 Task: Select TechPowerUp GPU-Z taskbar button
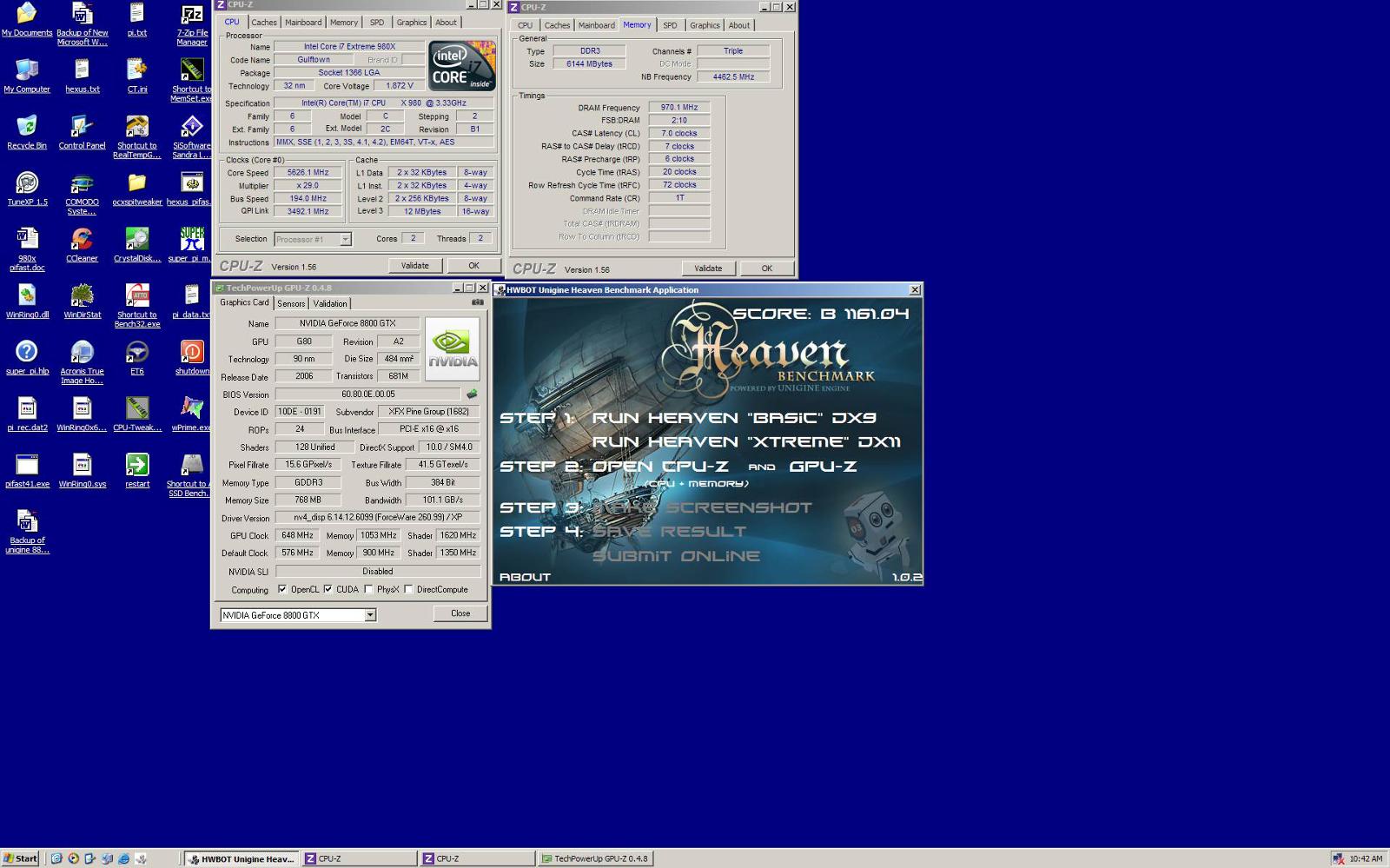coord(594,858)
